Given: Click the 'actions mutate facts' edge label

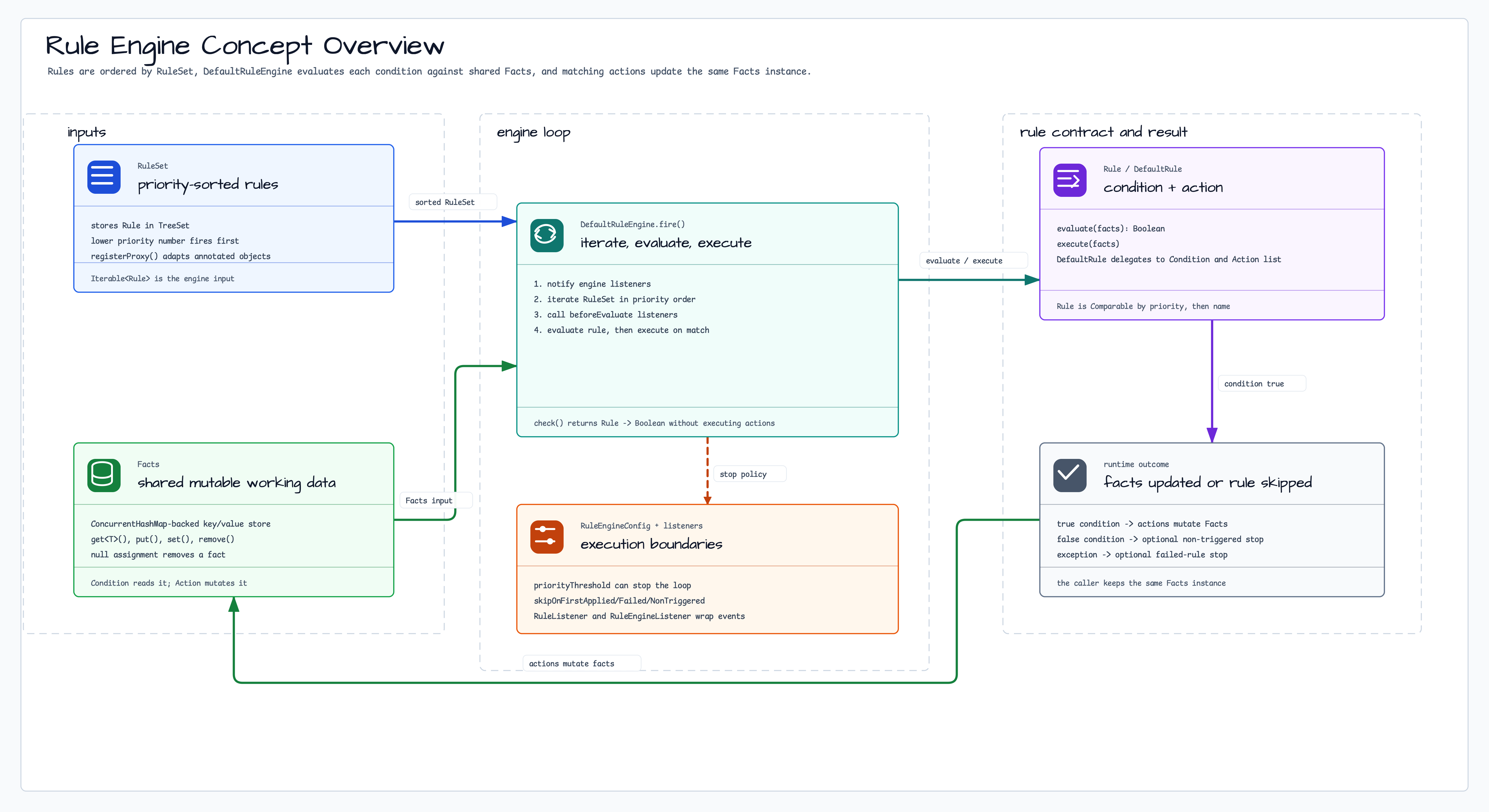Looking at the screenshot, I should [581, 663].
